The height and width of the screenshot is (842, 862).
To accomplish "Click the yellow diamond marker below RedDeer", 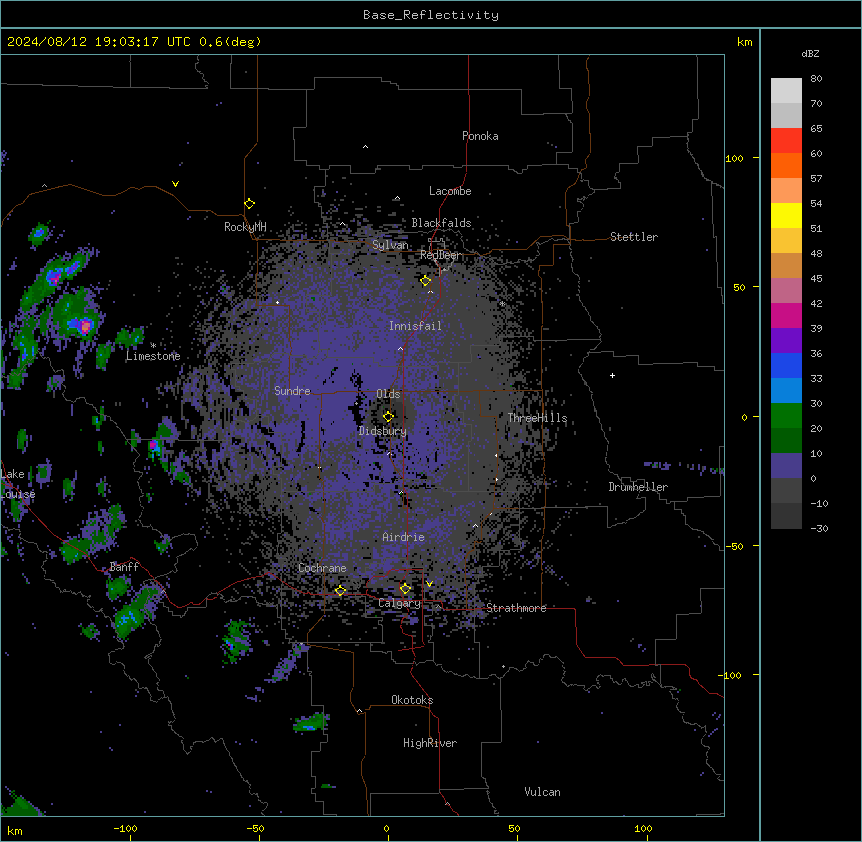I will (x=425, y=281).
